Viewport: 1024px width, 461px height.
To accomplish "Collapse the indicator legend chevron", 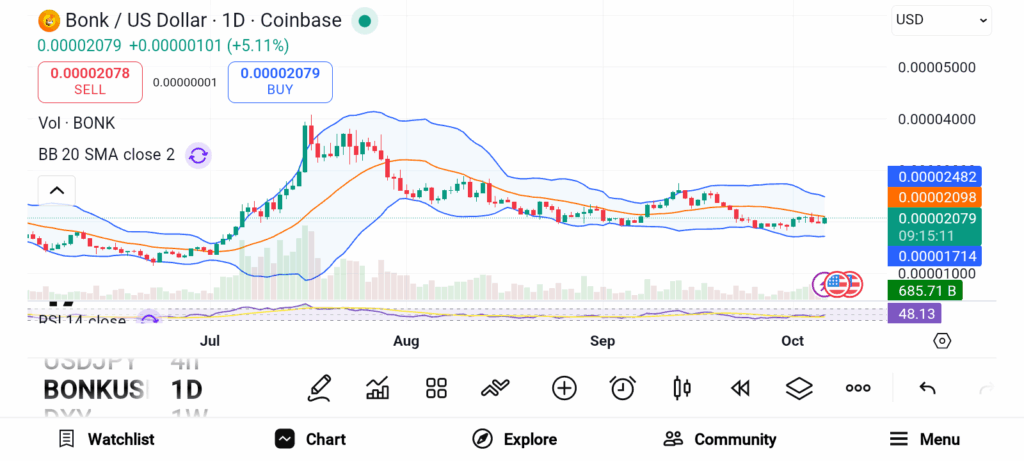I will pyautogui.click(x=57, y=190).
